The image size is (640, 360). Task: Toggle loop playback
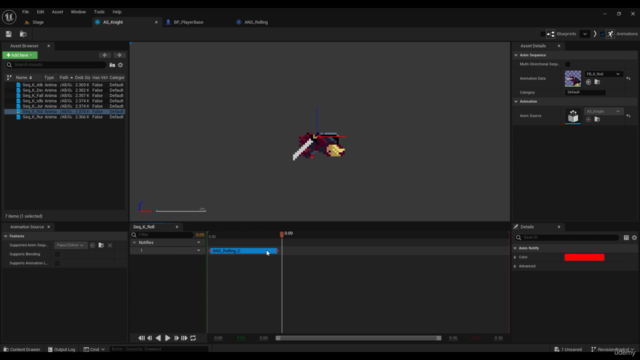point(193,338)
